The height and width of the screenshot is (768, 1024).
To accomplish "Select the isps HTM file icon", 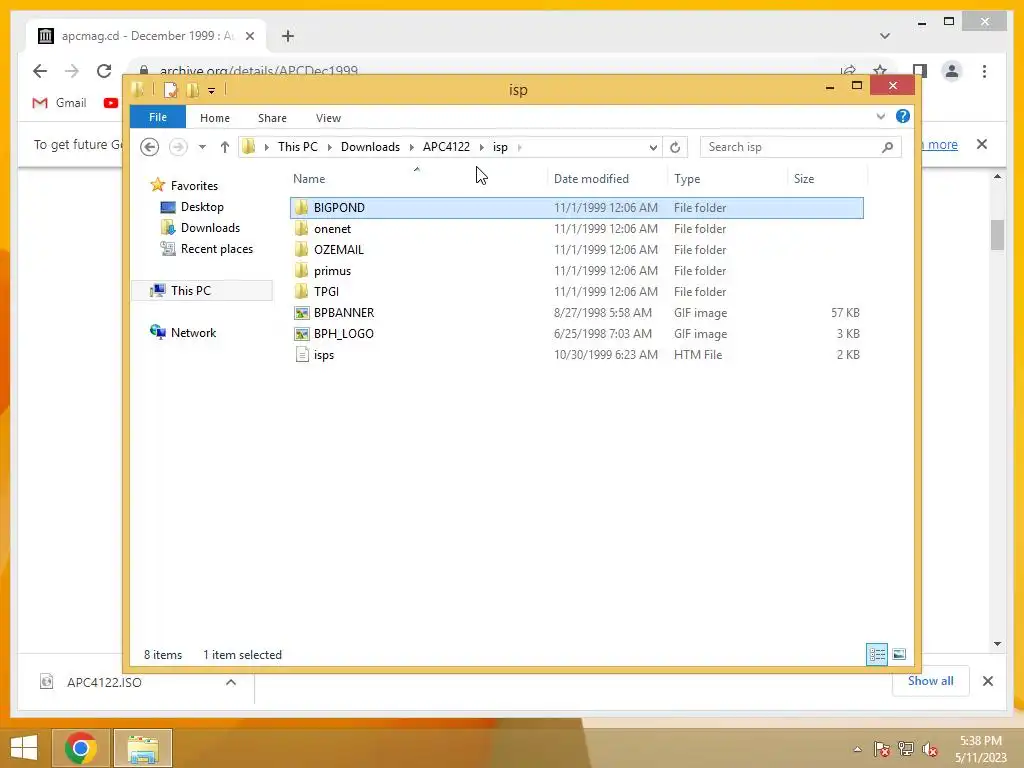I will coord(302,355).
